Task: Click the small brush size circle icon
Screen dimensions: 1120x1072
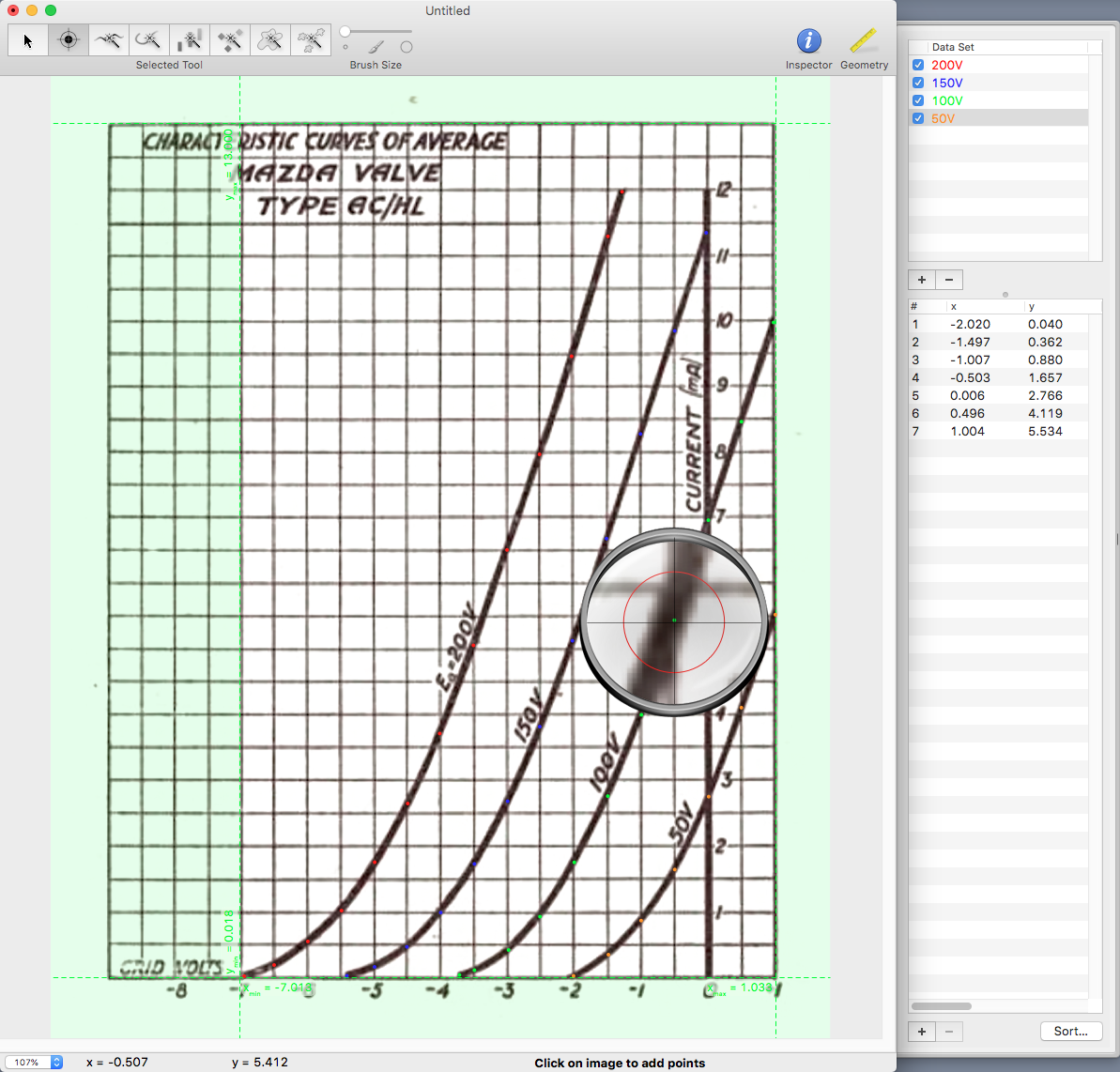Action: tap(345, 47)
